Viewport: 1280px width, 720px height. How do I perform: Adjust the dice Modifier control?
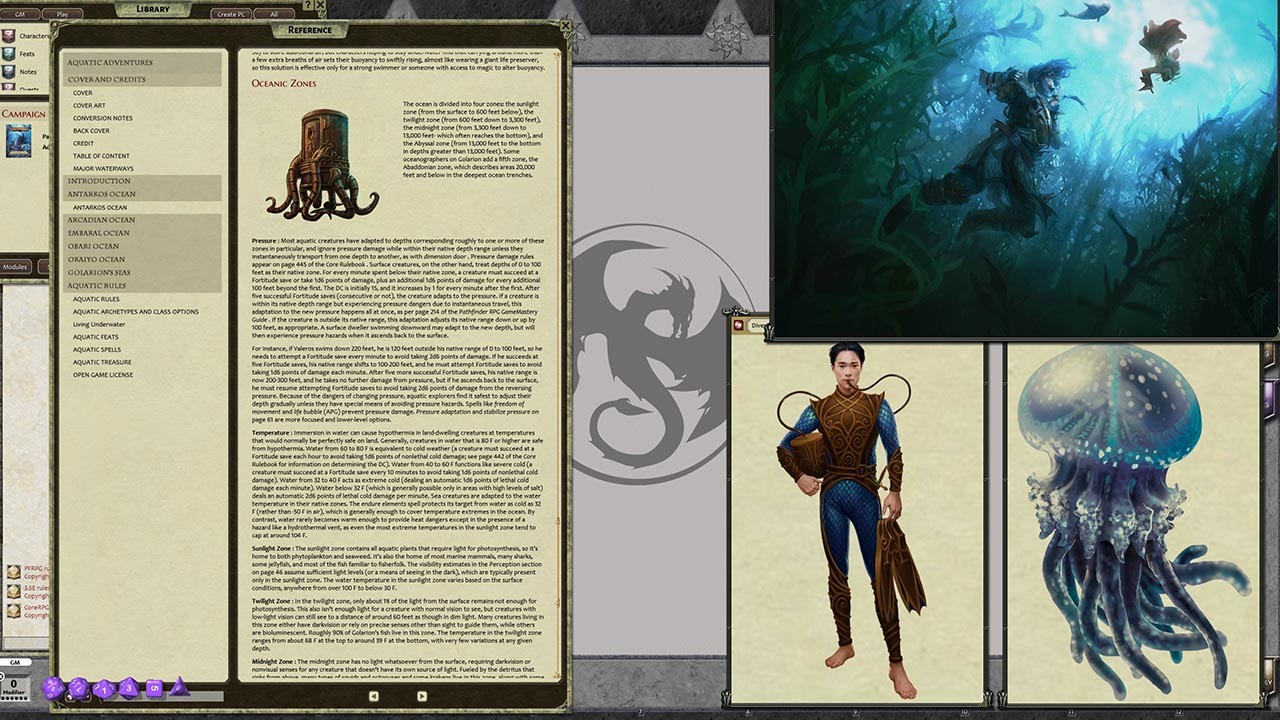13,685
